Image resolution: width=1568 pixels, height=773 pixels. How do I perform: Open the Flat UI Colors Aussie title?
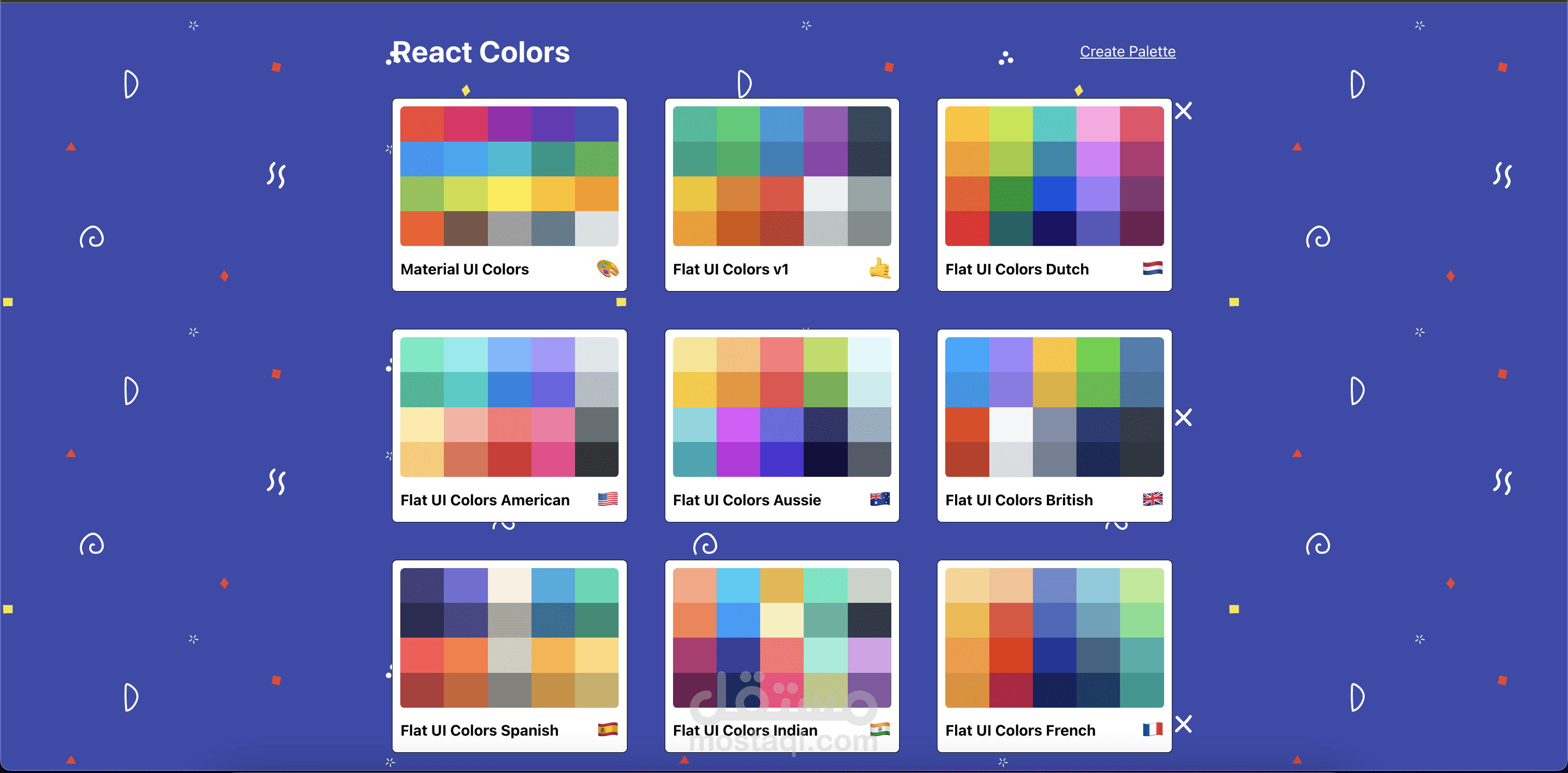coord(747,500)
